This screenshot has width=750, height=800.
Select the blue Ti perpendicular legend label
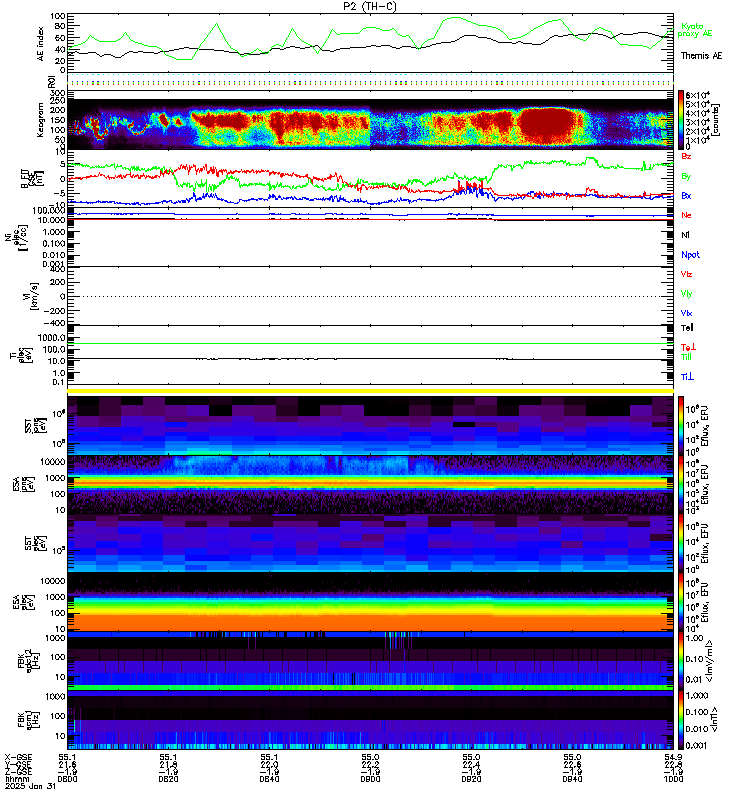[x=687, y=377]
